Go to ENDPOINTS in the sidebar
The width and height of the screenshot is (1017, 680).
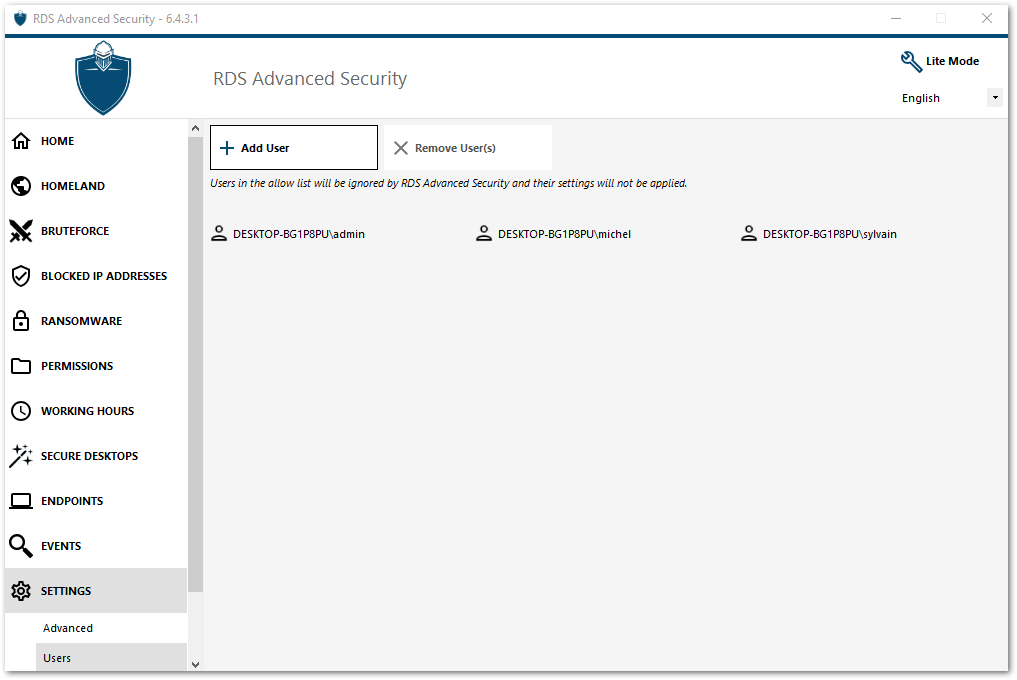click(x=96, y=501)
